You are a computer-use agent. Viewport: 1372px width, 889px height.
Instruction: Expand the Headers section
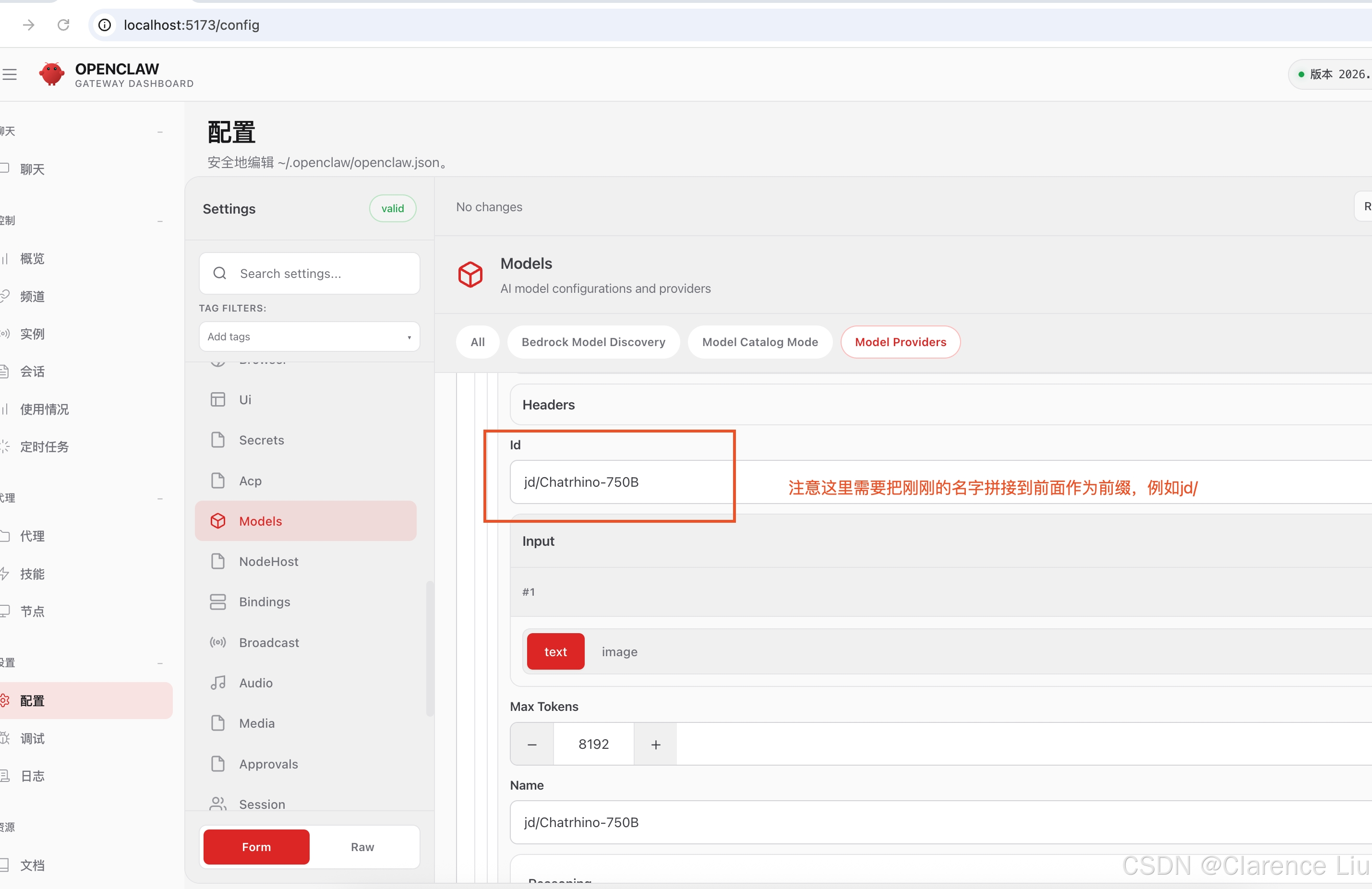[x=548, y=405]
